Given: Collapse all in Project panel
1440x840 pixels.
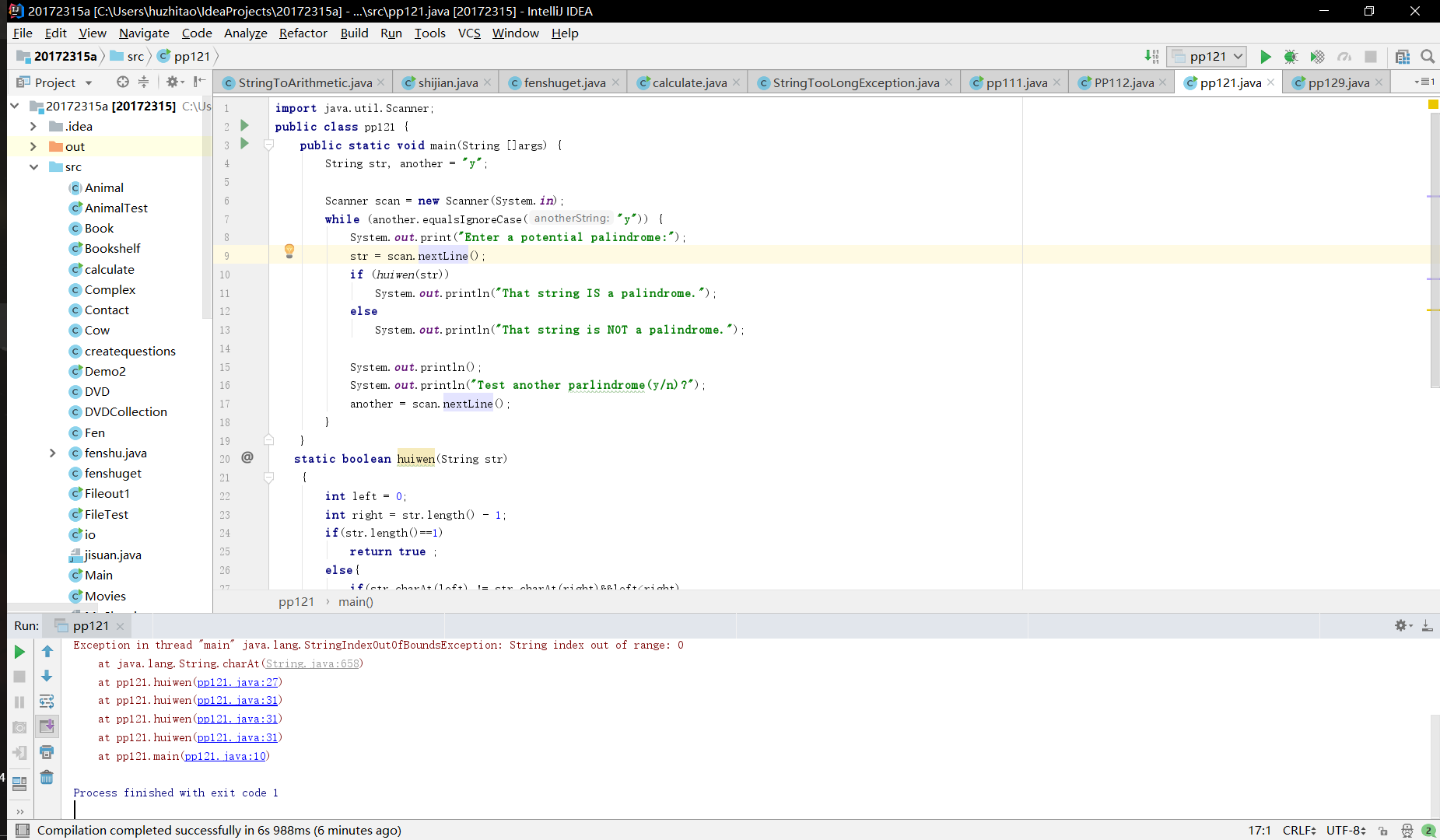Looking at the screenshot, I should [143, 82].
